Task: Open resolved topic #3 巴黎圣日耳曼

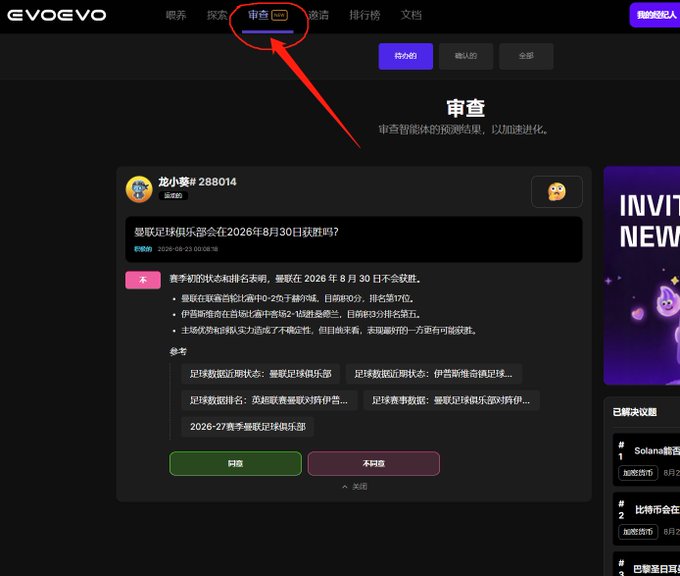Action: coord(646,566)
